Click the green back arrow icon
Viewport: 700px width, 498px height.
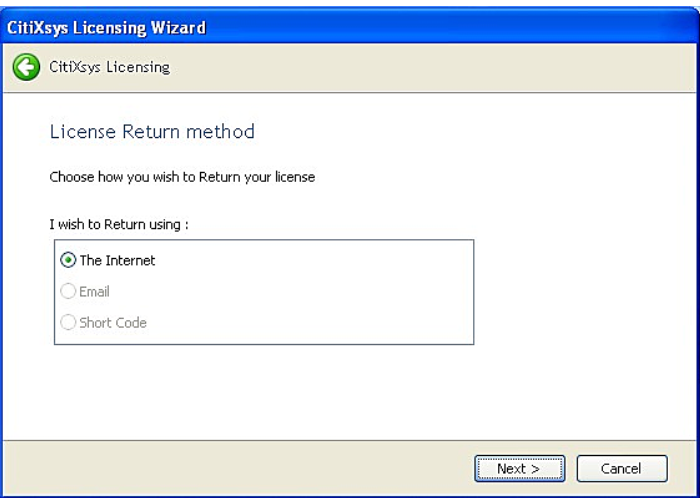[x=26, y=67]
